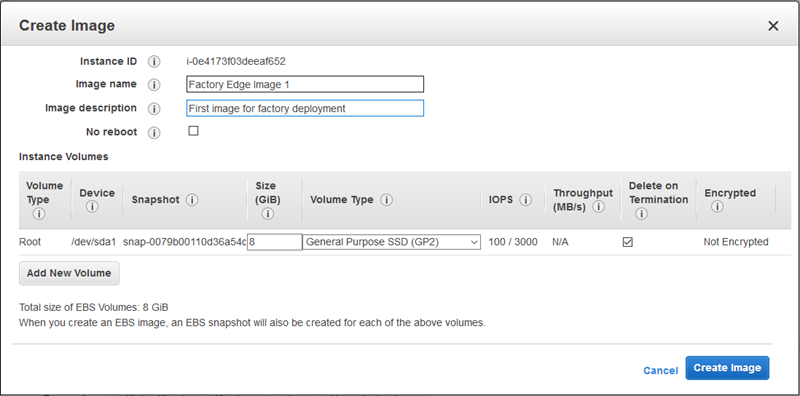Click into the Image description field
The image size is (800, 396).
305,108
